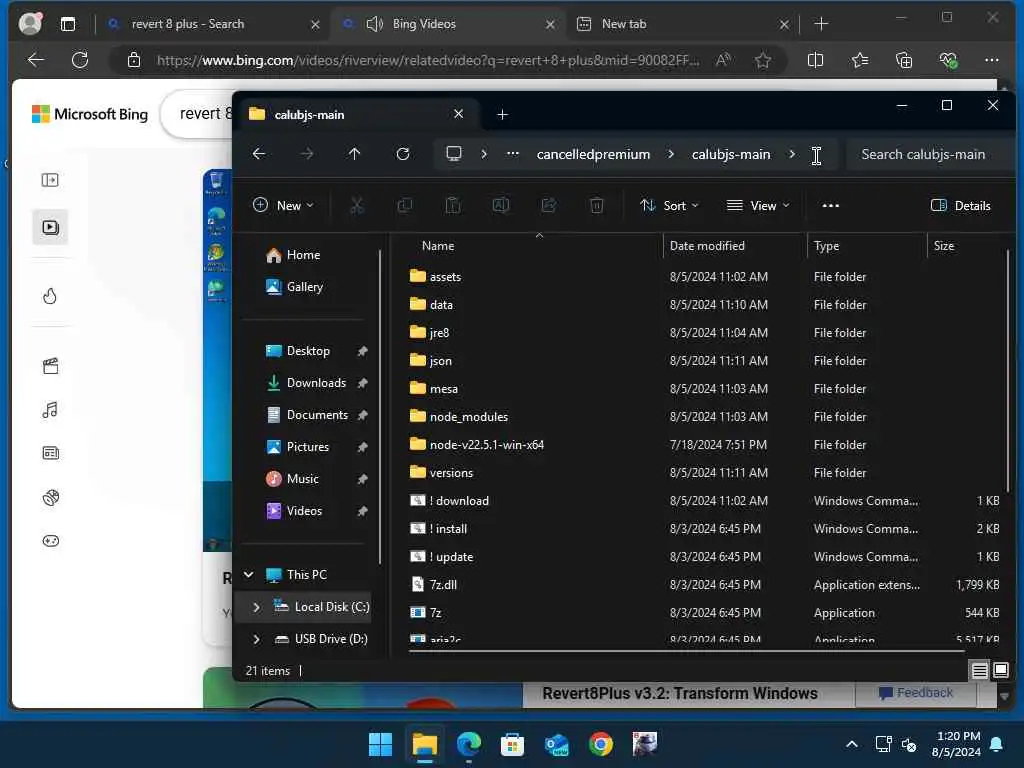Screen dimensions: 1024x768
Task: Click the Rename icon in File Explorer toolbar
Action: tap(501, 206)
